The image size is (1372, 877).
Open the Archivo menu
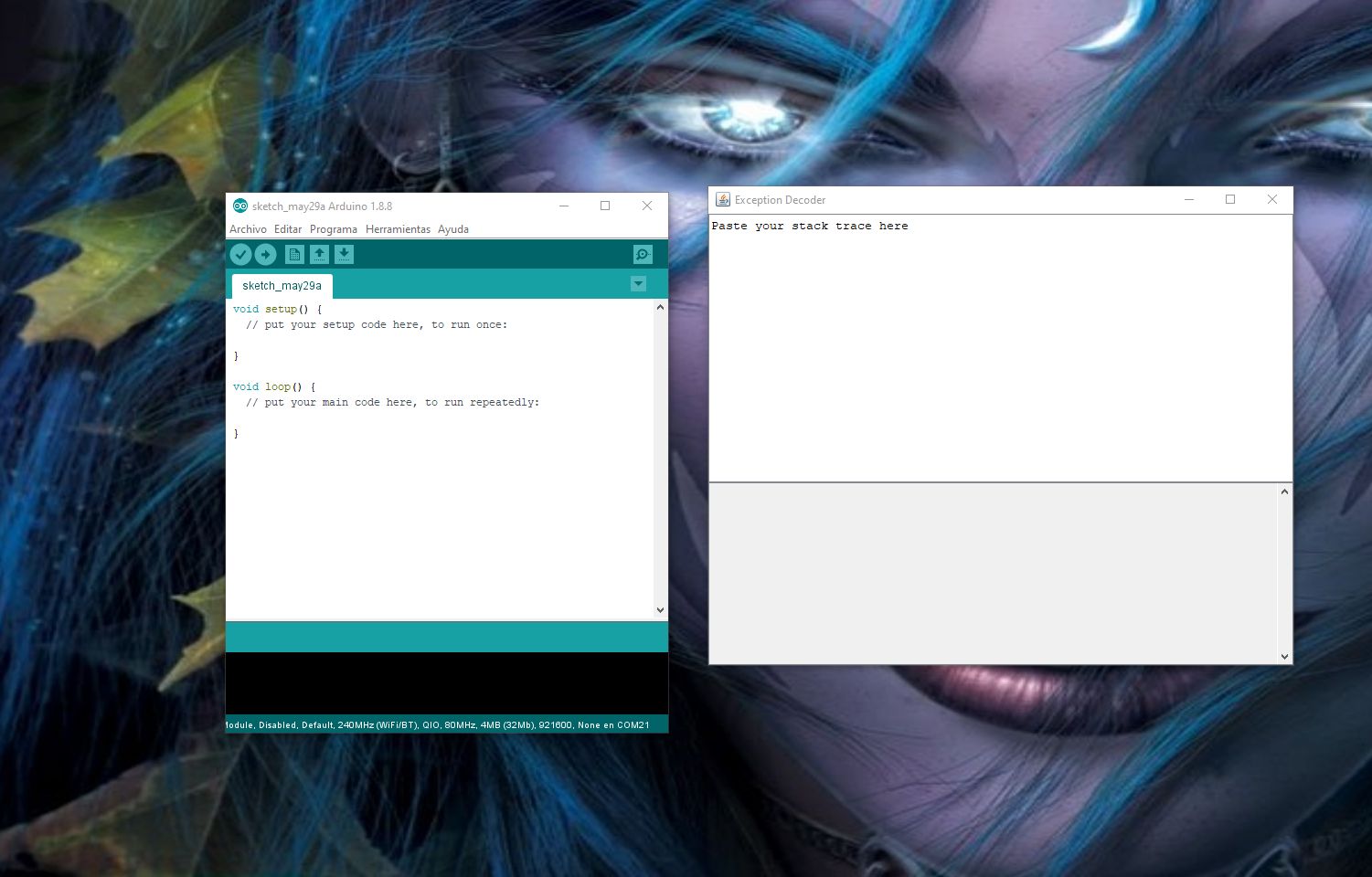click(x=247, y=228)
